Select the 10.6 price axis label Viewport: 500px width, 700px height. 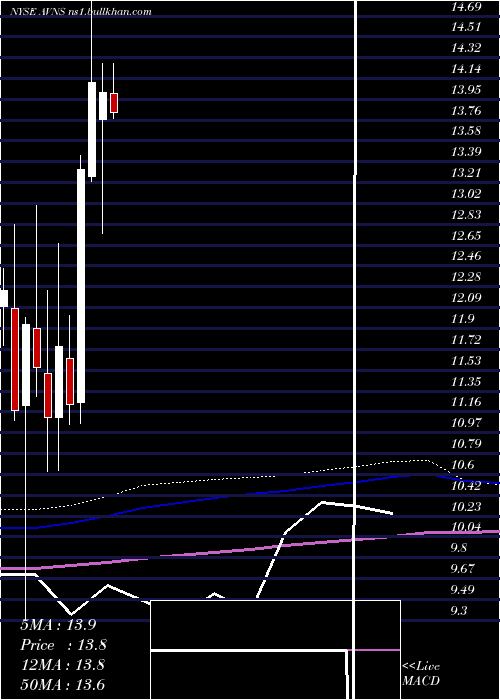[462, 465]
